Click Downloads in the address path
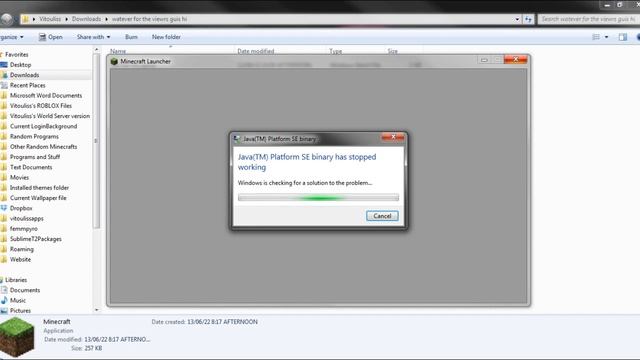Screen dimensions: 640x360 click(x=86, y=19)
